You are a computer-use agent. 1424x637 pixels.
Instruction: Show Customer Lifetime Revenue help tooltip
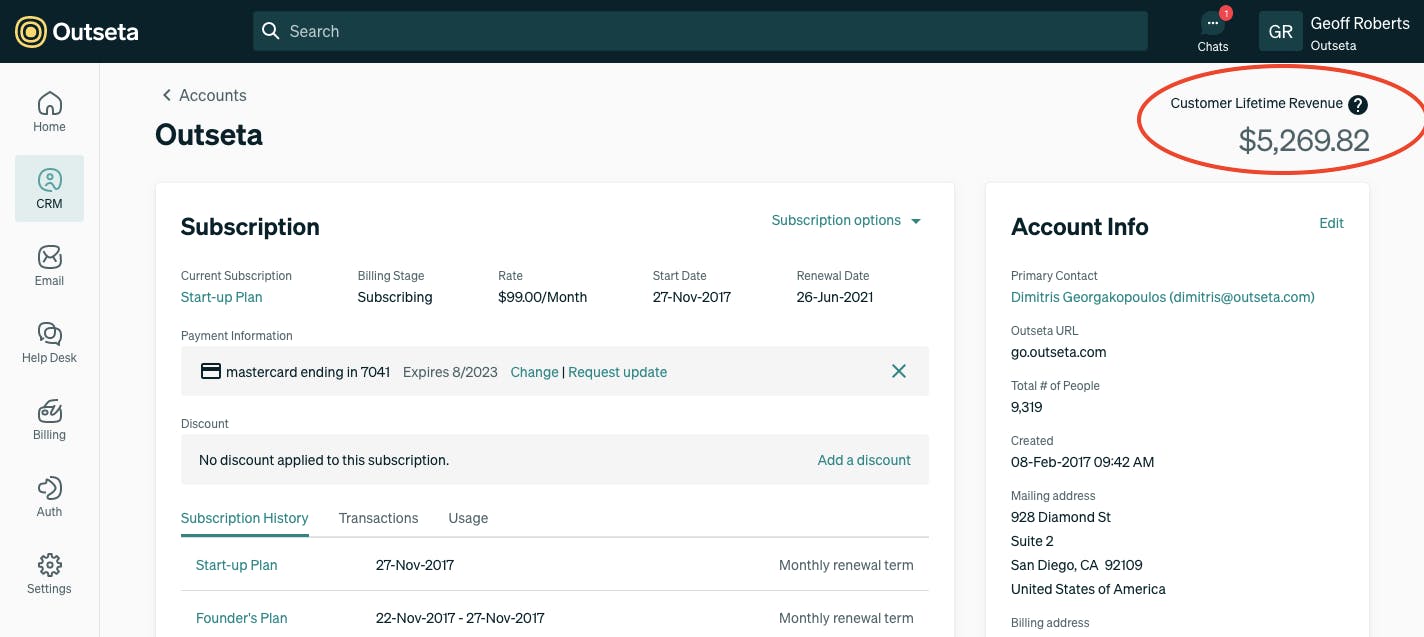1357,104
